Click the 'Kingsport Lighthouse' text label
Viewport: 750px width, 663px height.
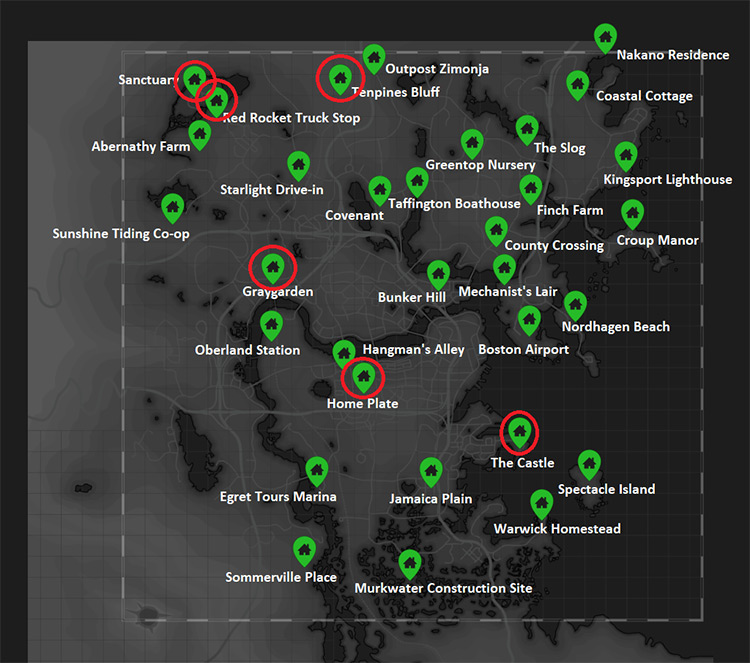(x=668, y=180)
